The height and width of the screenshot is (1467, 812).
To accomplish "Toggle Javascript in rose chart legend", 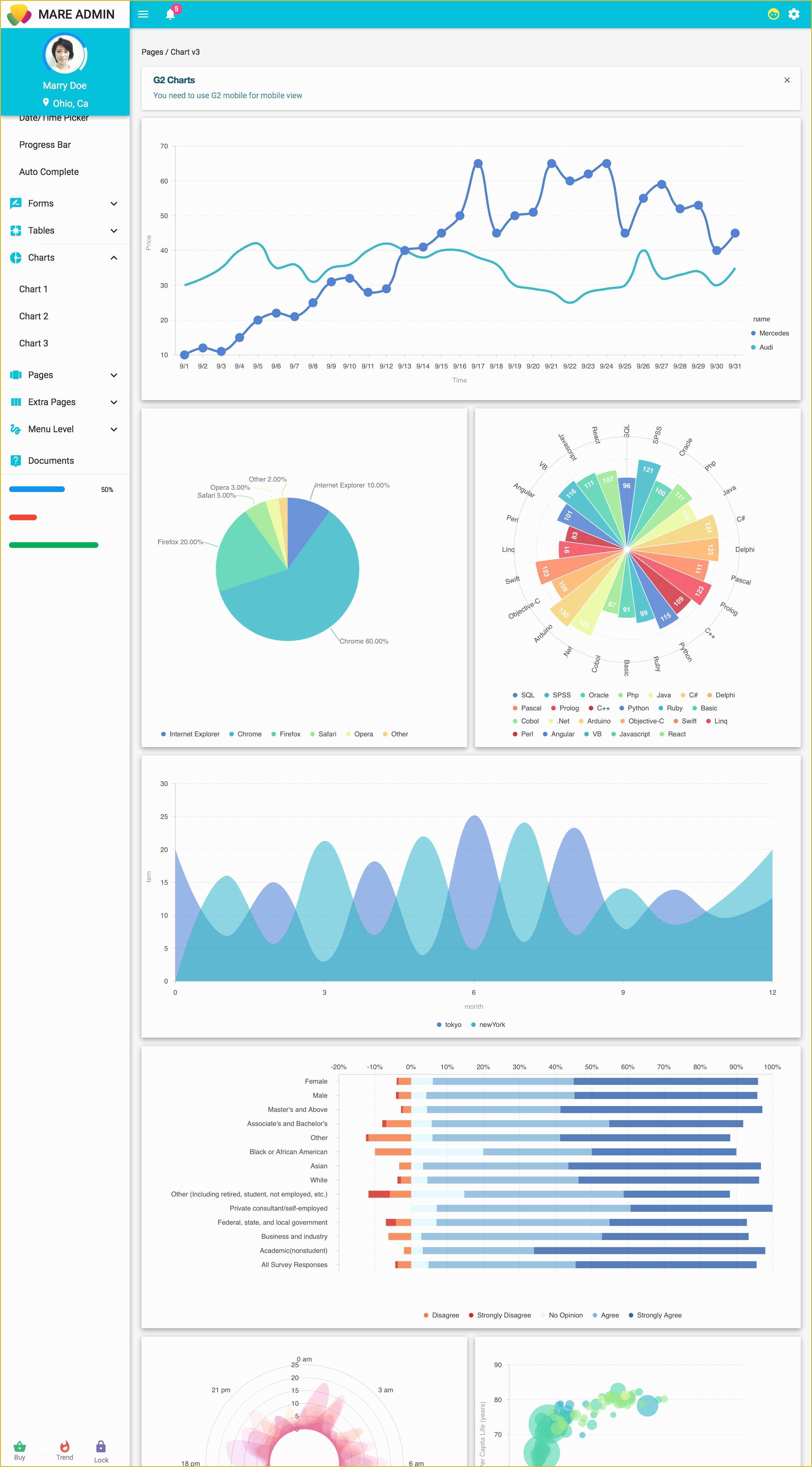I will 630,734.
